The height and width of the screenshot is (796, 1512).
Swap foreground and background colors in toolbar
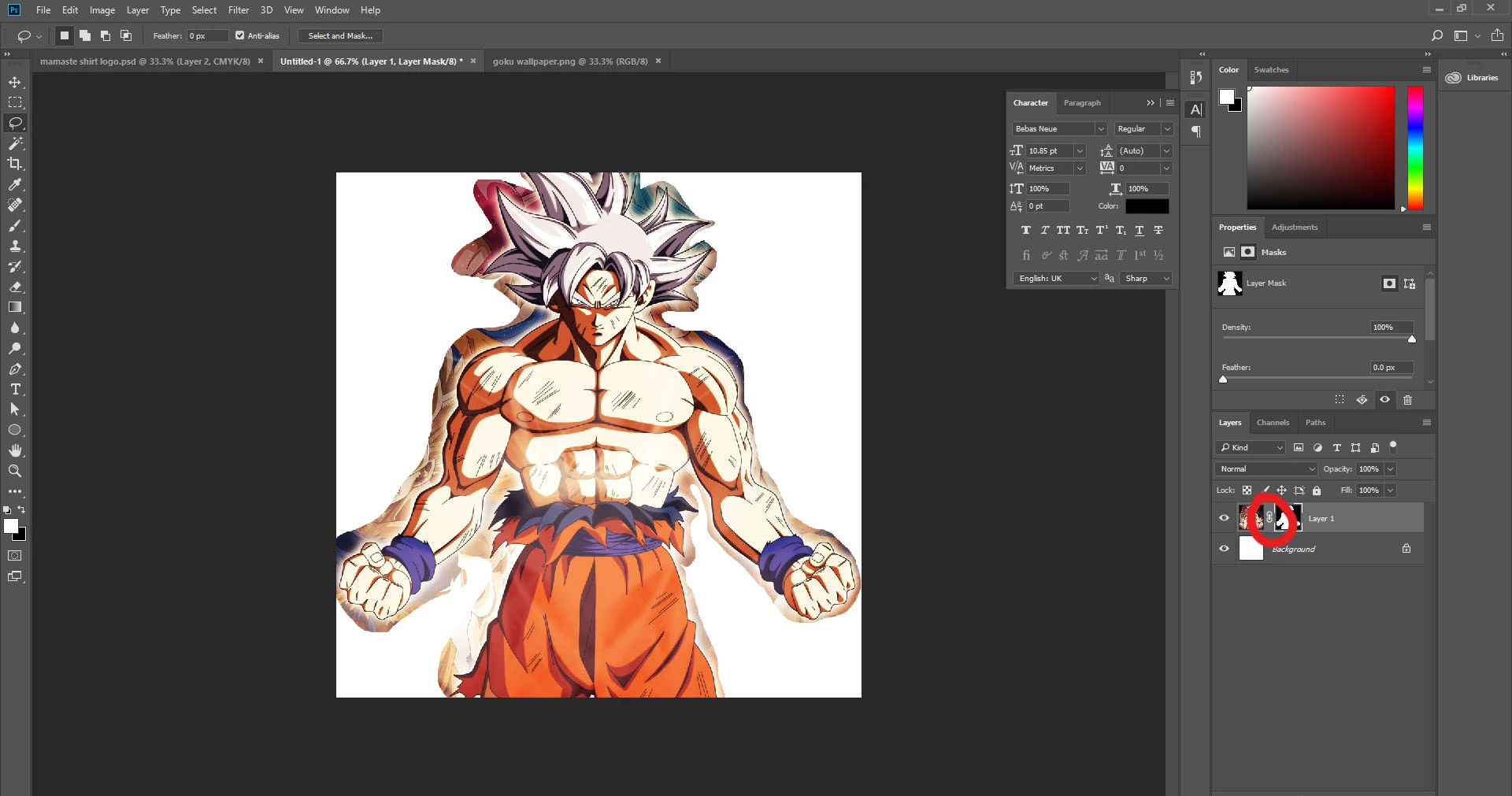point(21,510)
